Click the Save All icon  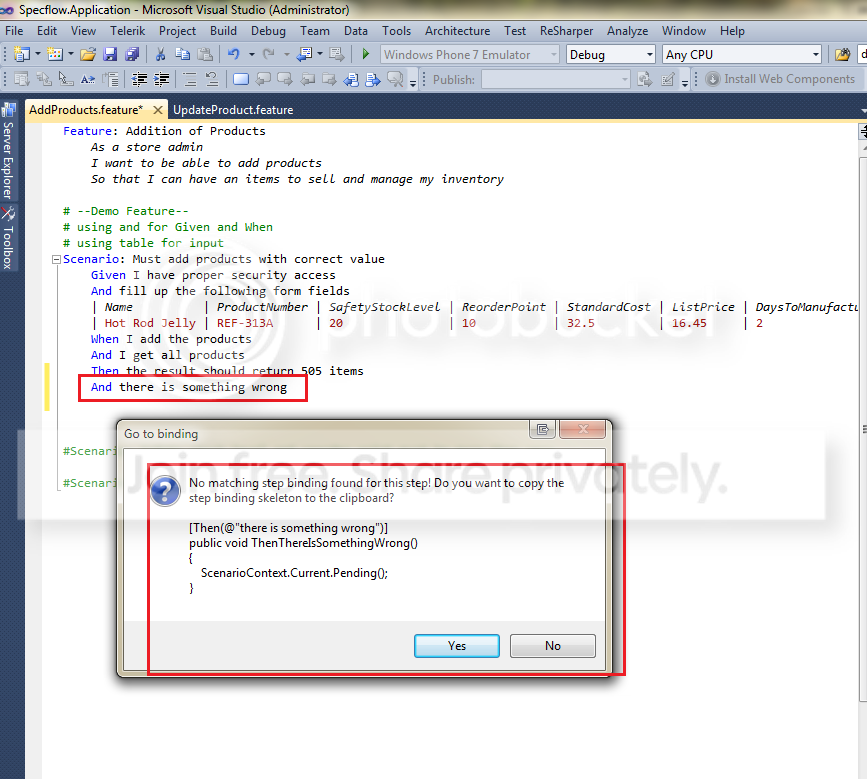point(132,54)
